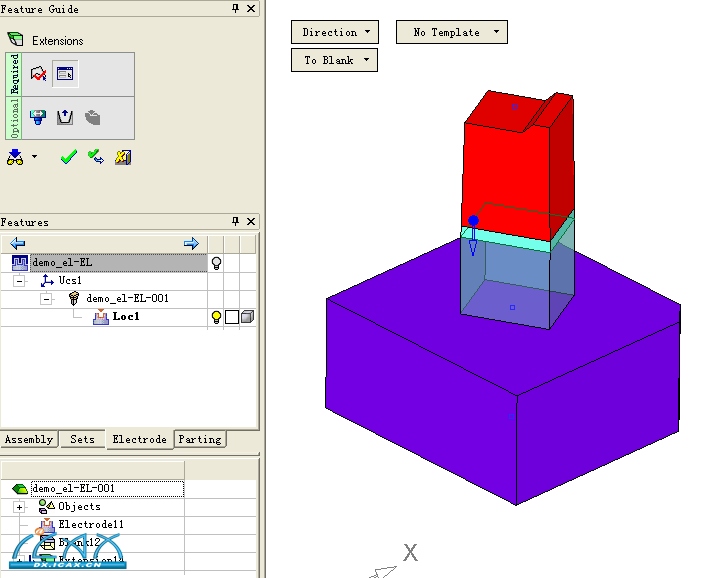Open the To Blank dropdown
The image size is (709, 578).
click(334, 60)
